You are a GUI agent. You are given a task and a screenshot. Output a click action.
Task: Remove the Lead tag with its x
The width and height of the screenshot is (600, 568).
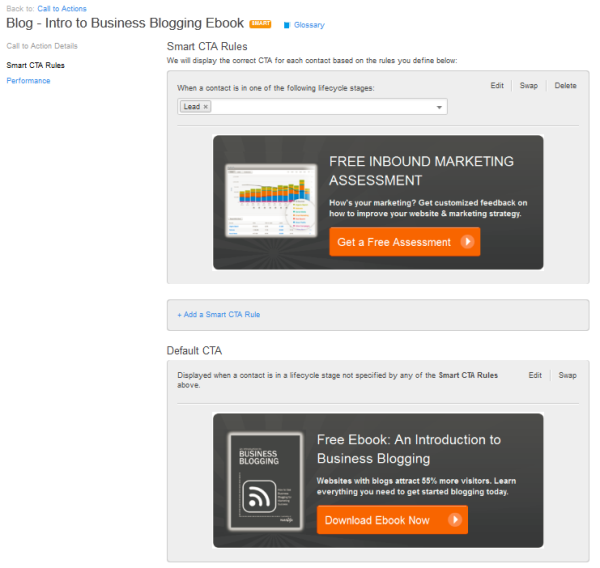pos(206,107)
